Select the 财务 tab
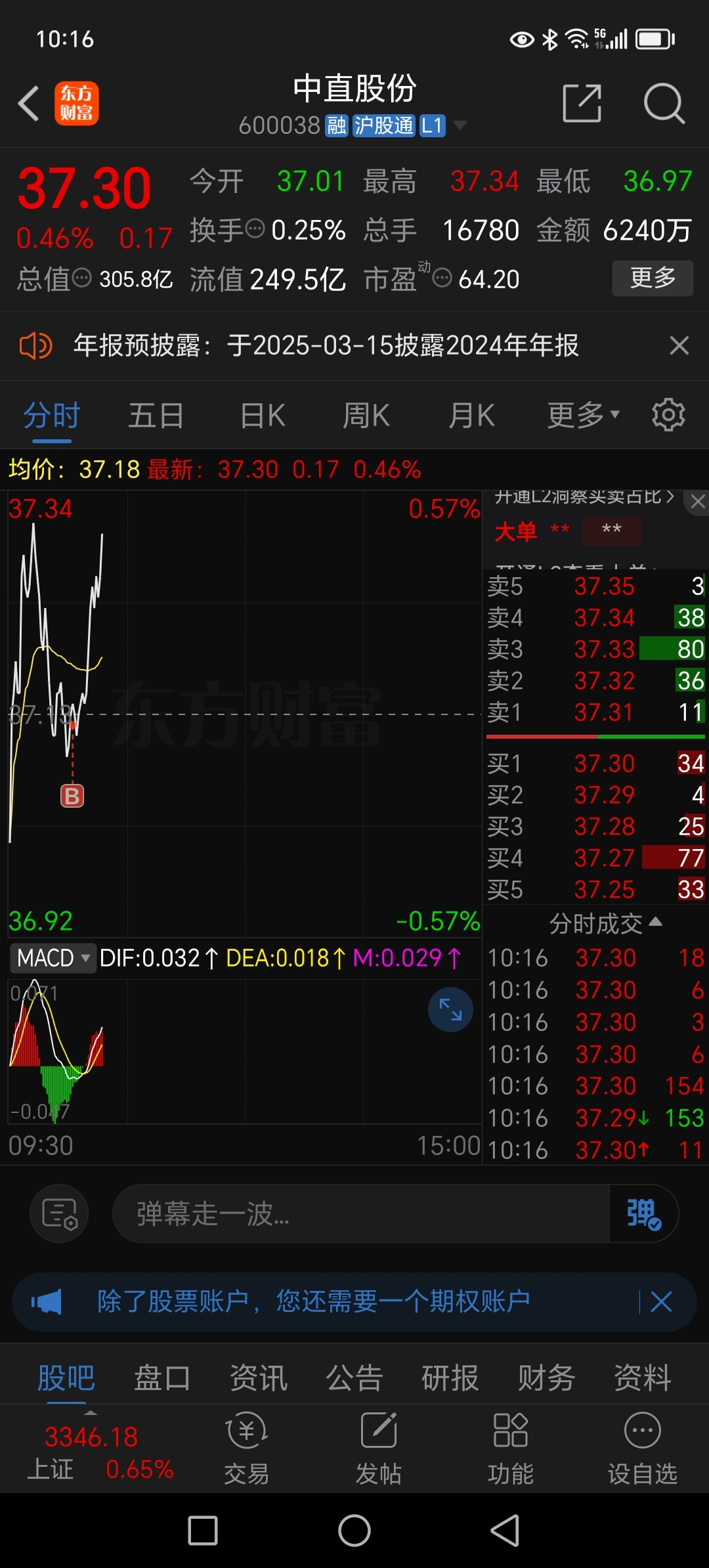 click(547, 1378)
